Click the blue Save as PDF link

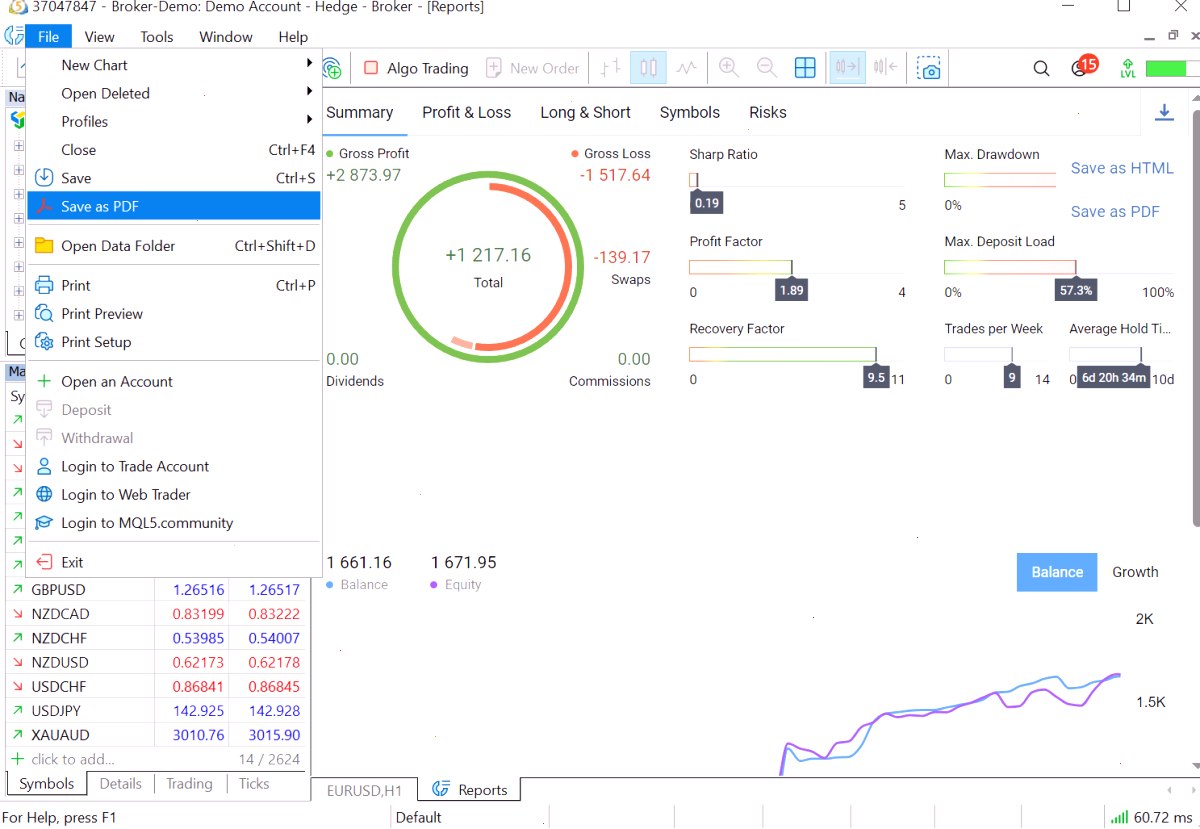point(1115,211)
